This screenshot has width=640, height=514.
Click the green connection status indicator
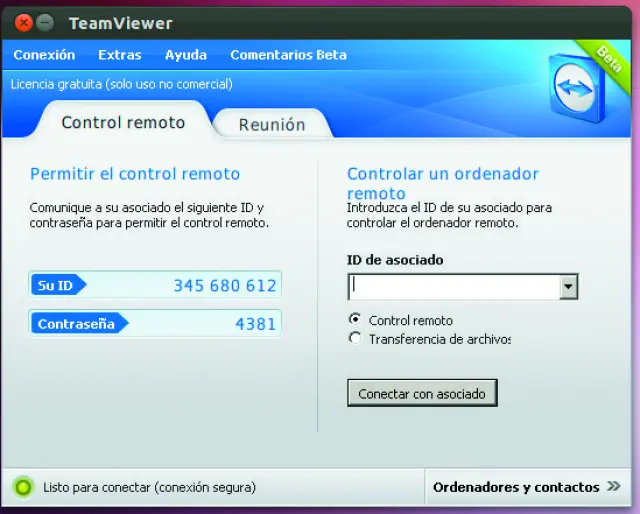23,488
